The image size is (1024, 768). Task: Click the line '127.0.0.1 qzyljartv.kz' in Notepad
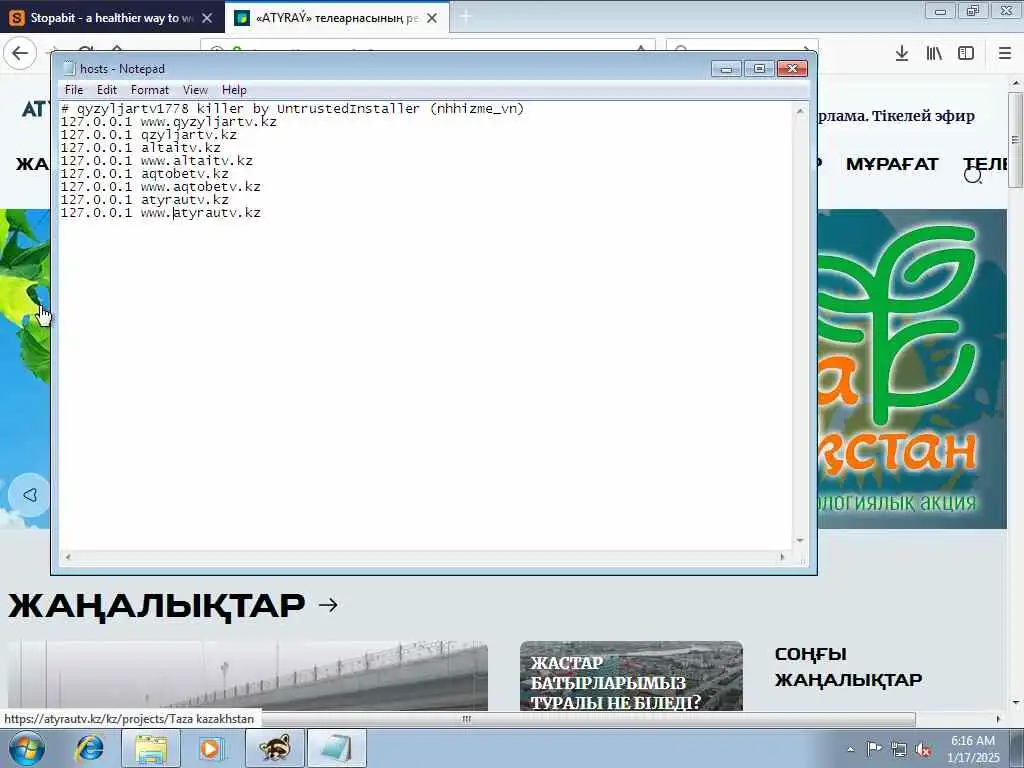149,135
